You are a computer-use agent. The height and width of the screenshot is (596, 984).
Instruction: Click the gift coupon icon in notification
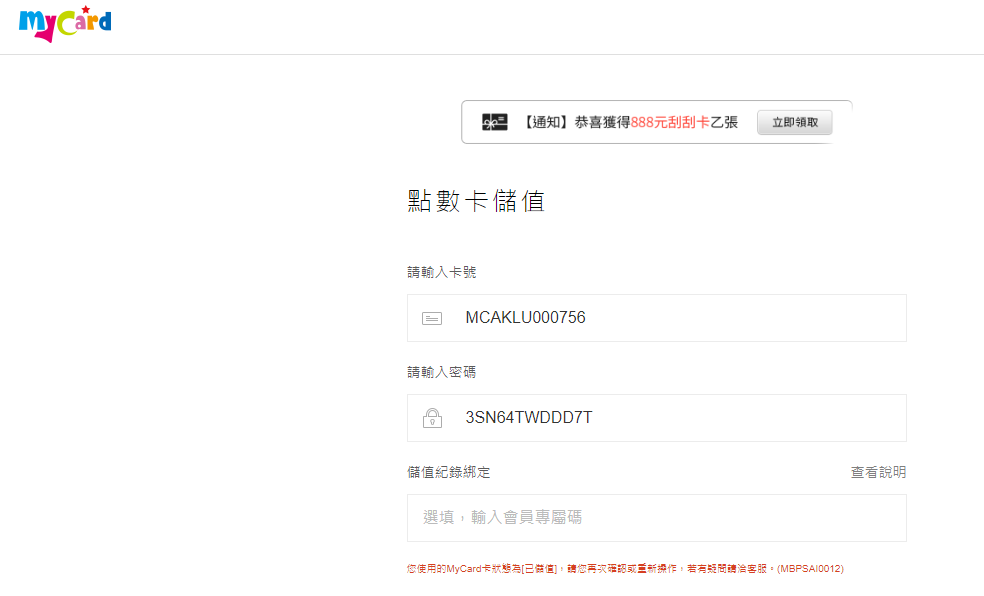pos(495,122)
